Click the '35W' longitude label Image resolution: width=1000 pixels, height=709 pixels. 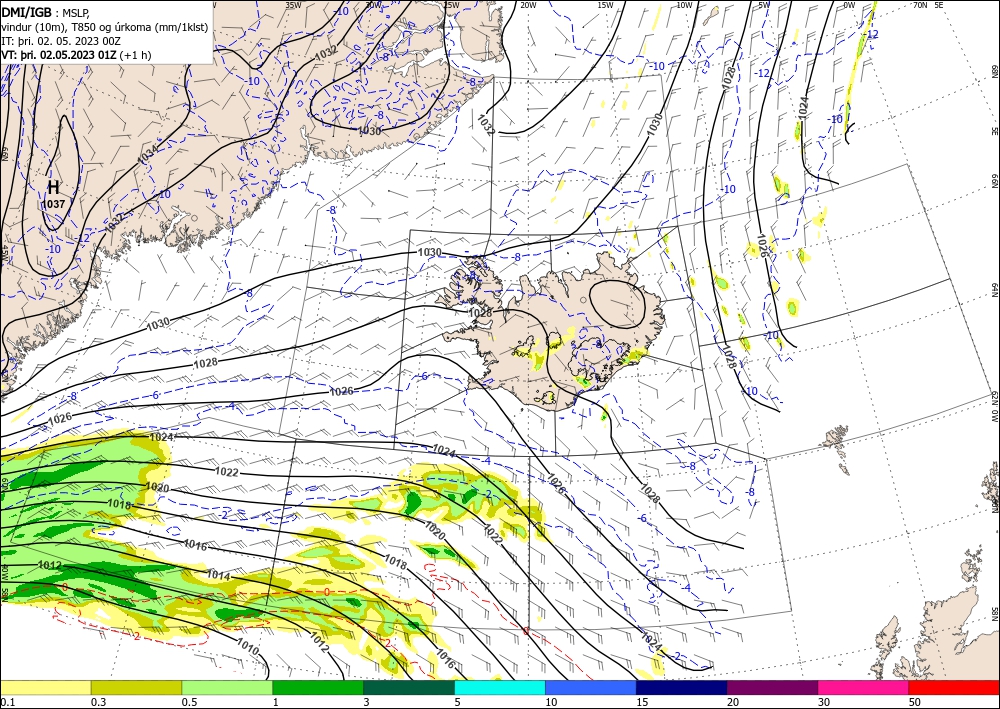point(293,5)
